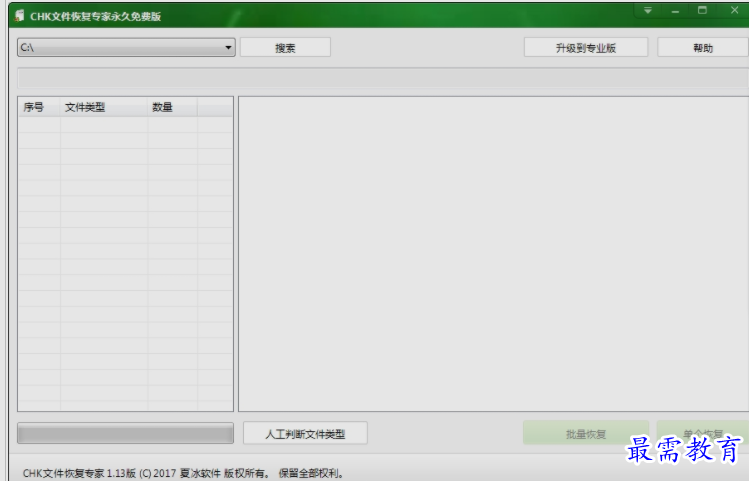Sort by the 序号 column header
This screenshot has width=749, height=481.
[39, 107]
